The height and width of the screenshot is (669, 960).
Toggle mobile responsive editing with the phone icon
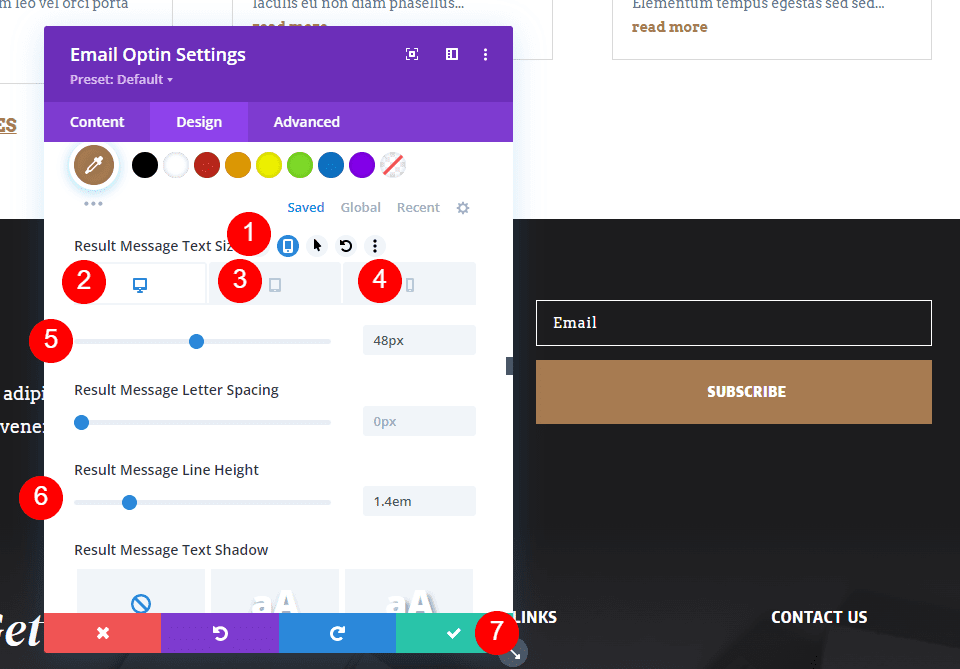click(x=288, y=245)
